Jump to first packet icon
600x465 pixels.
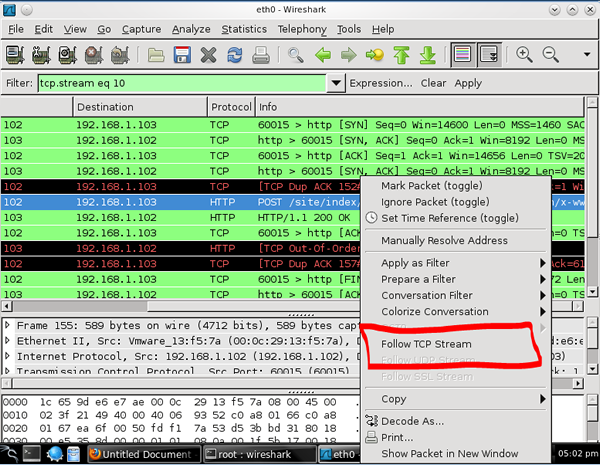[x=401, y=55]
